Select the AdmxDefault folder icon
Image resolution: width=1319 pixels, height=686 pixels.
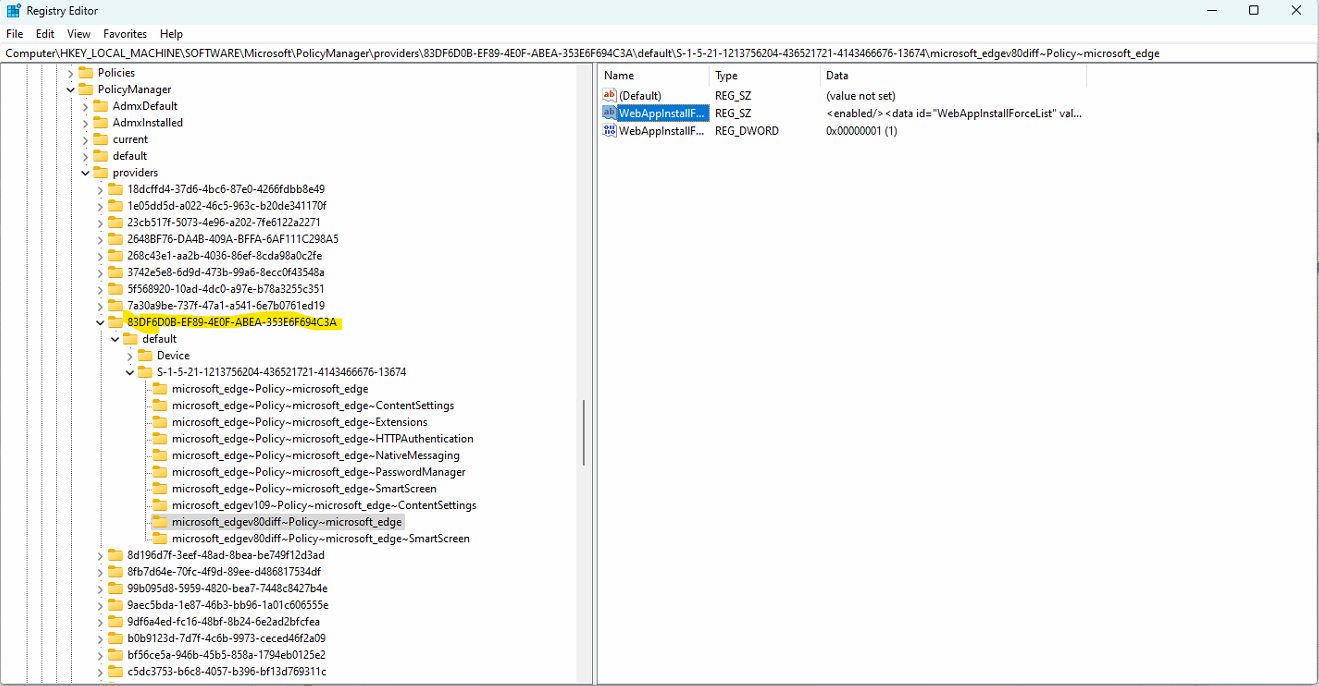pos(101,106)
